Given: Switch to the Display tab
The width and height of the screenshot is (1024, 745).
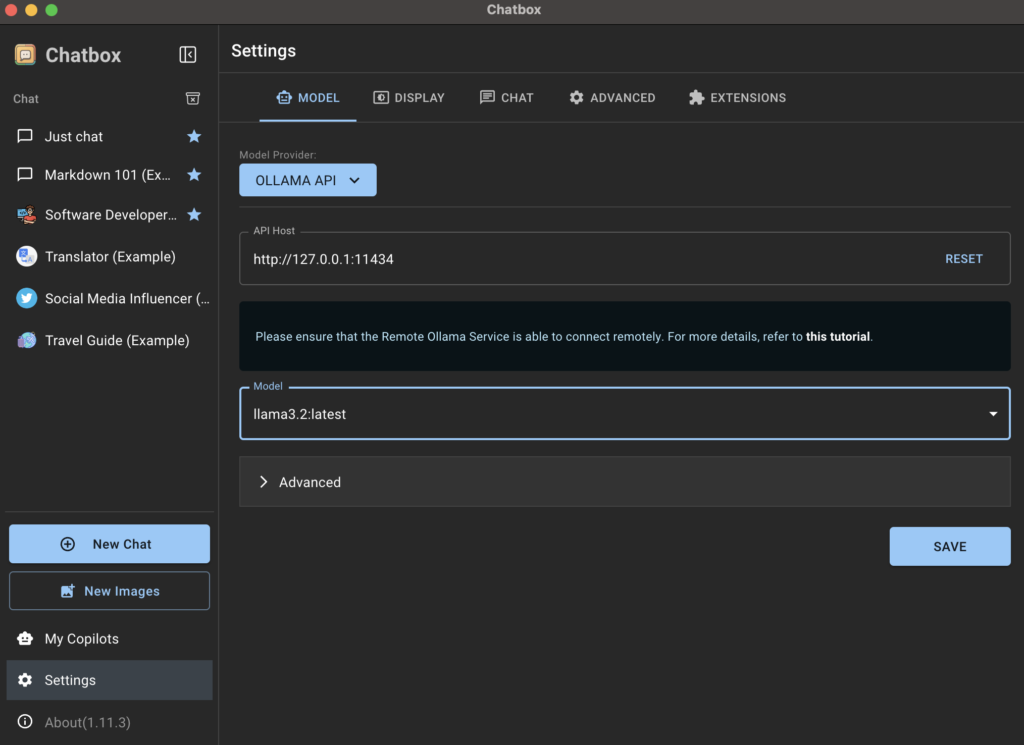Looking at the screenshot, I should pyautogui.click(x=409, y=98).
